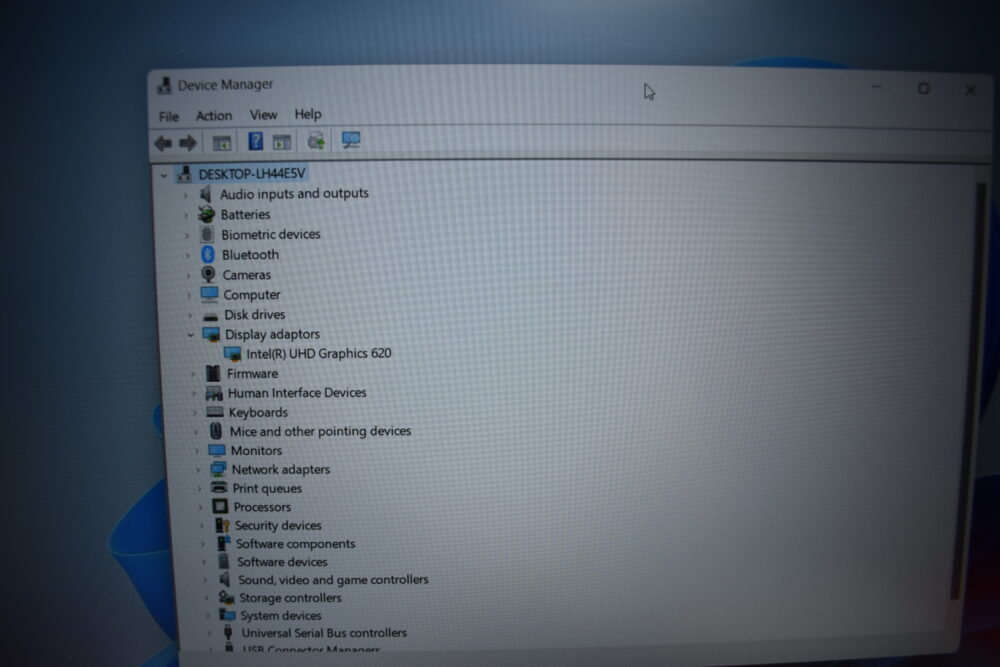Expand the Bluetooth chevron

pos(188,256)
